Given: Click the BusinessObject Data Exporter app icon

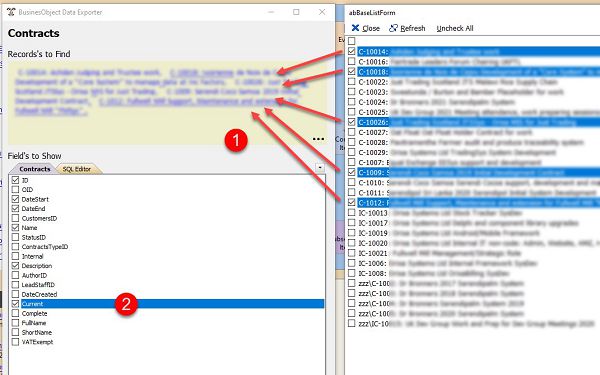Looking at the screenshot, I should point(11,12).
